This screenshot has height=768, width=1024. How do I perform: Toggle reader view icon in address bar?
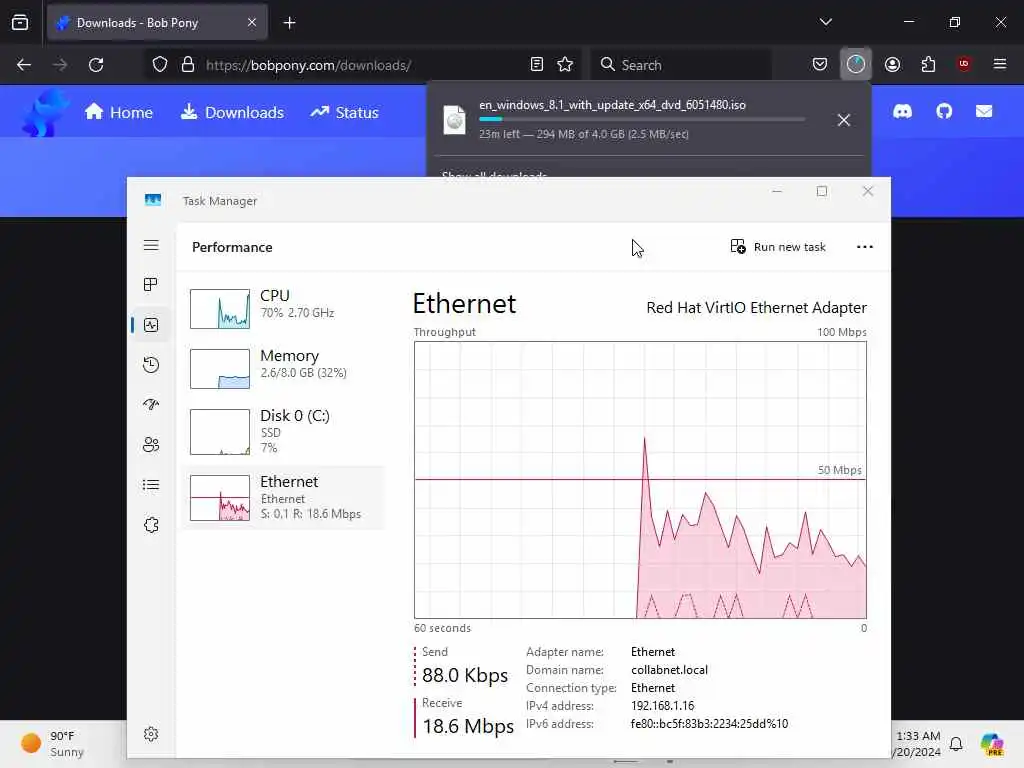coord(537,65)
